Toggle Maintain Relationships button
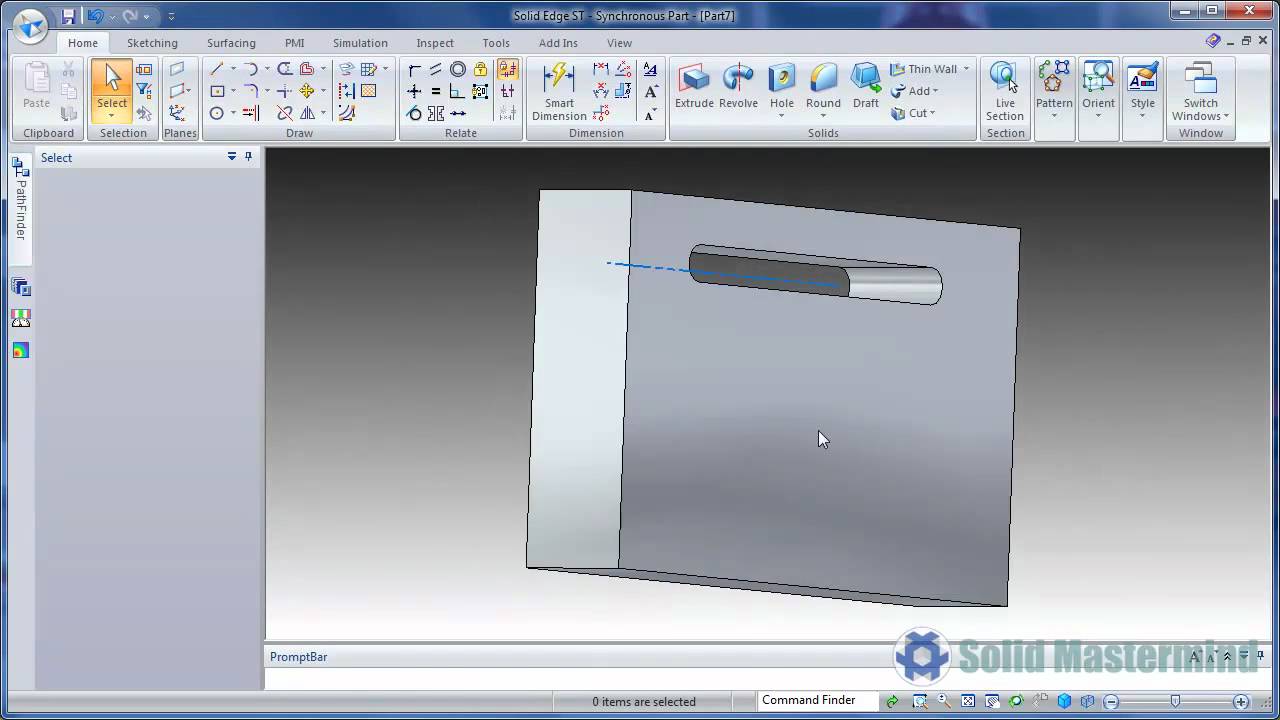Viewport: 1280px width, 720px height. click(508, 69)
